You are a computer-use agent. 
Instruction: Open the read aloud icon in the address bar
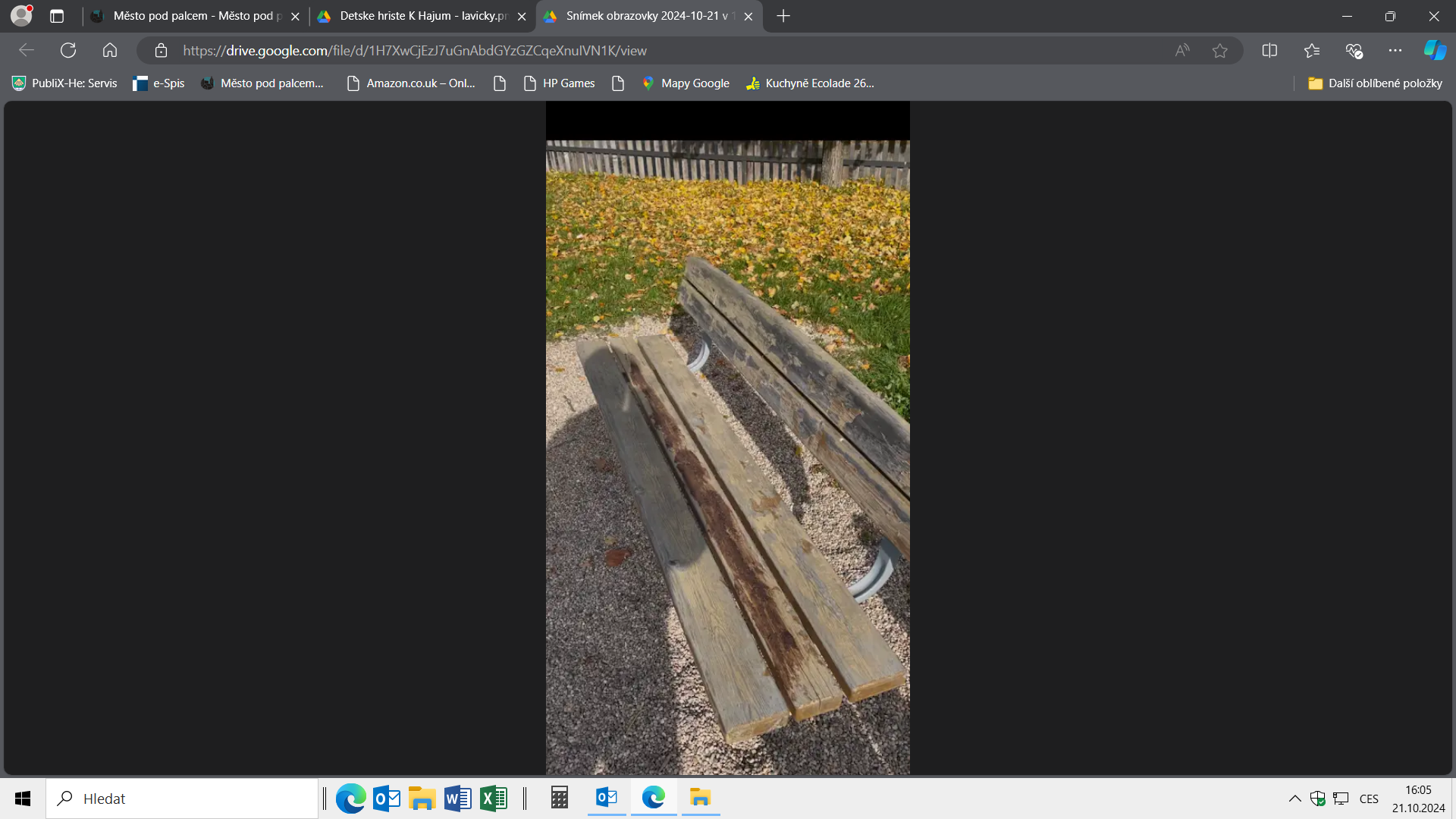coord(1182,51)
